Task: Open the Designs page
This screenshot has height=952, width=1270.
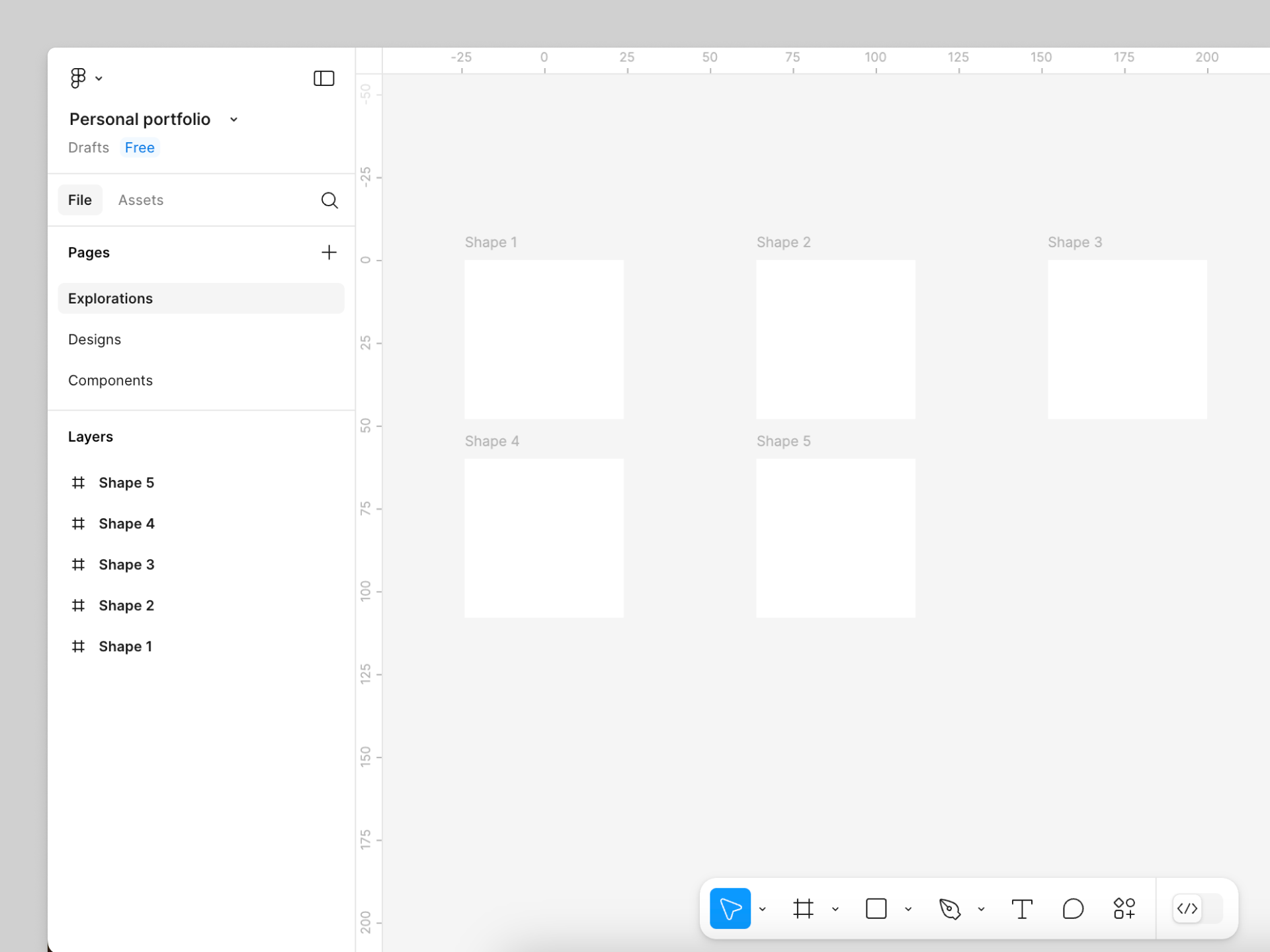Action: [x=95, y=339]
